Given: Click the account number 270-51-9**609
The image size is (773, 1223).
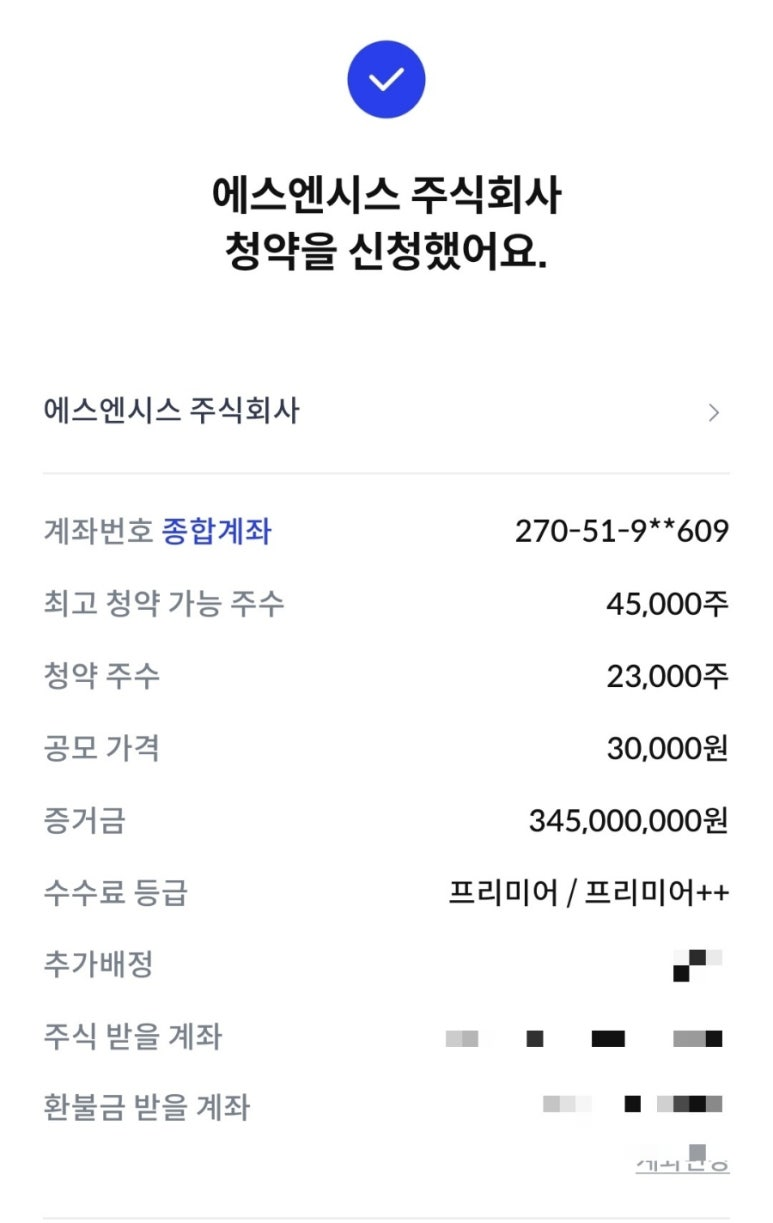Looking at the screenshot, I should coord(622,531).
